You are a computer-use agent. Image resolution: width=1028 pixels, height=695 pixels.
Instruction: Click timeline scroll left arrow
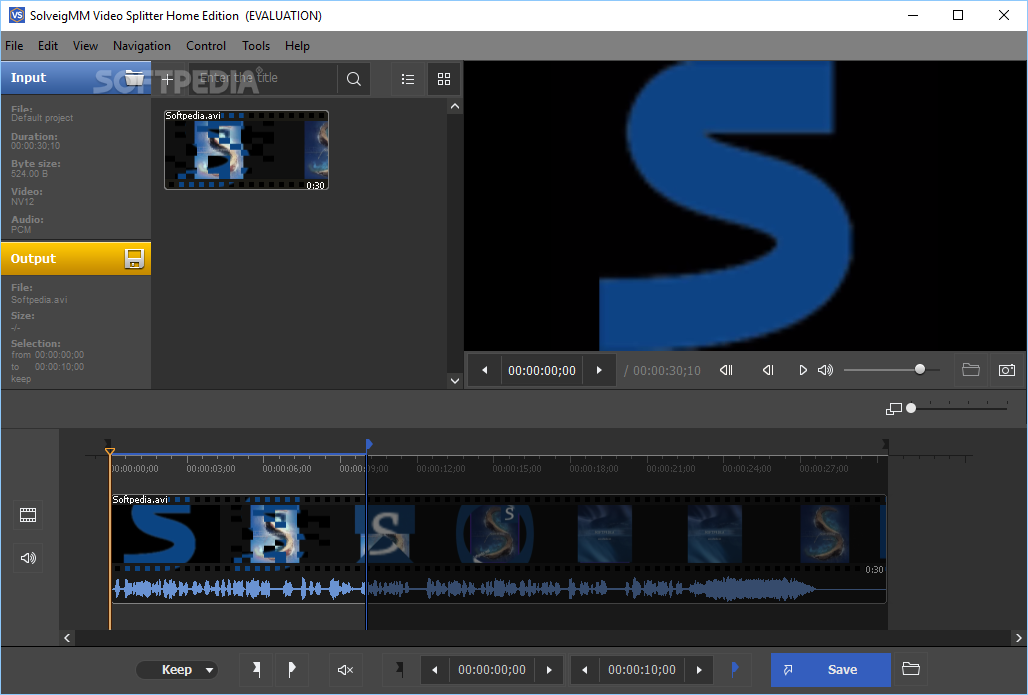click(67, 637)
